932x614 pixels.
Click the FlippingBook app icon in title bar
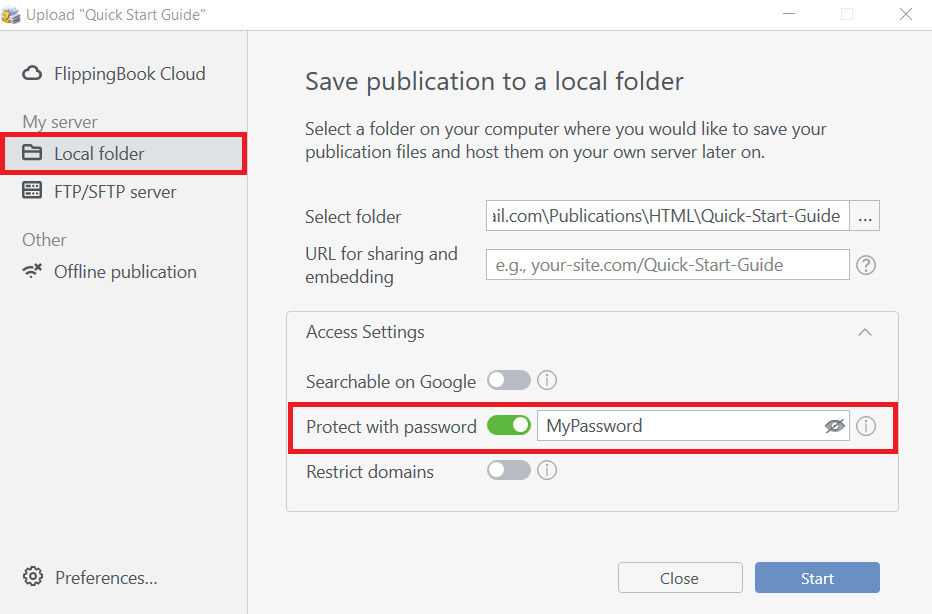(11, 14)
